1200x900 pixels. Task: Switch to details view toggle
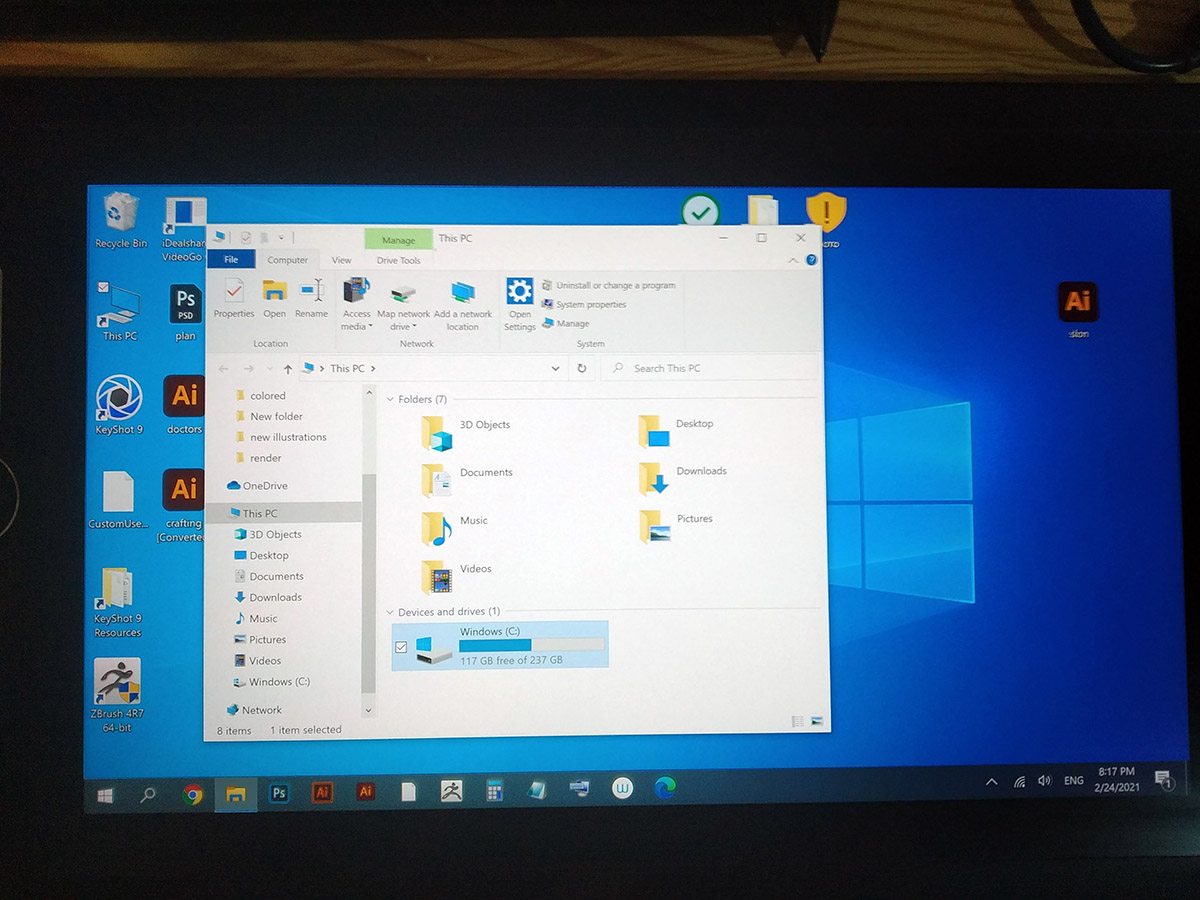pyautogui.click(x=798, y=720)
